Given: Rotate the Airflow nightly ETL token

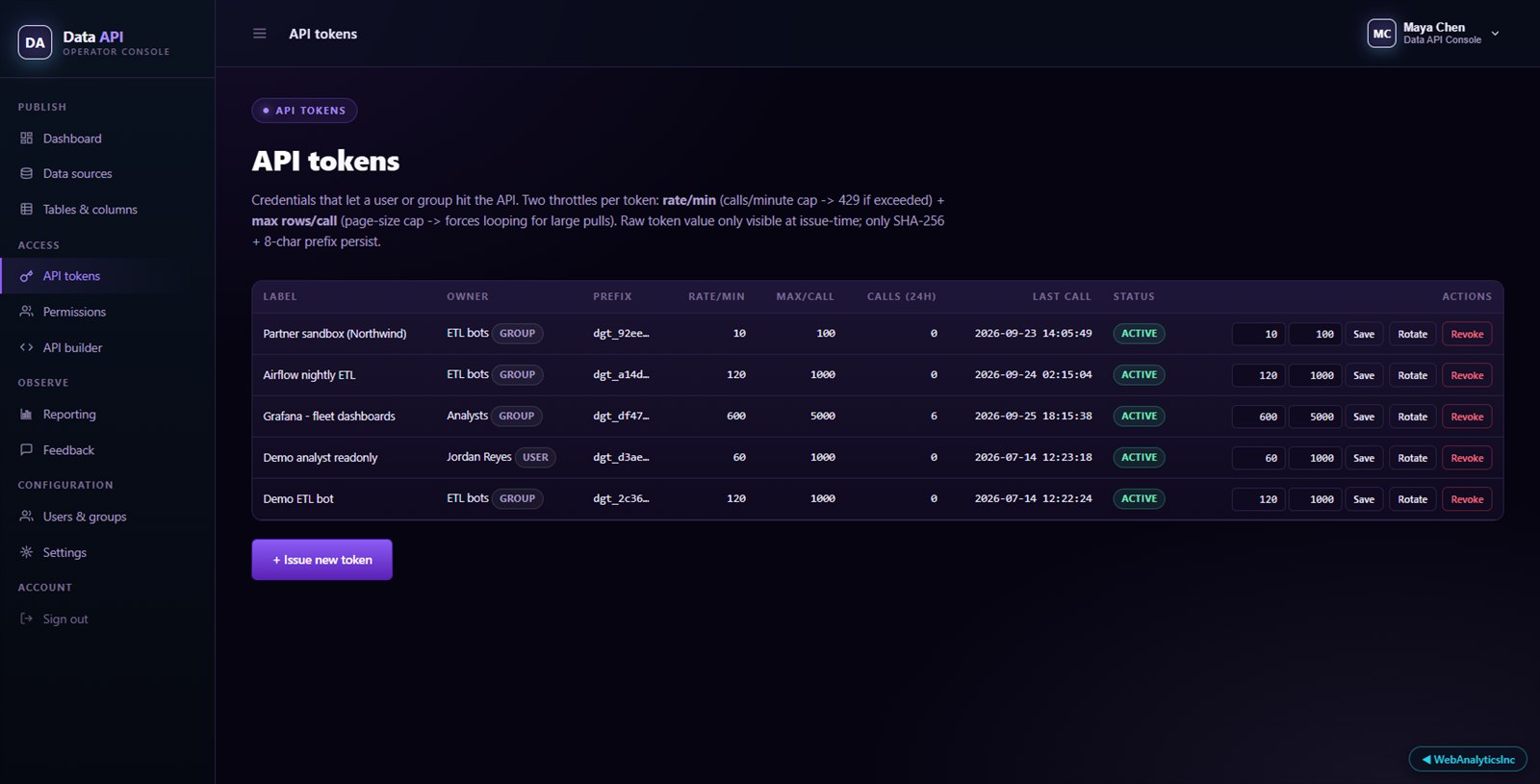Looking at the screenshot, I should pos(1412,375).
